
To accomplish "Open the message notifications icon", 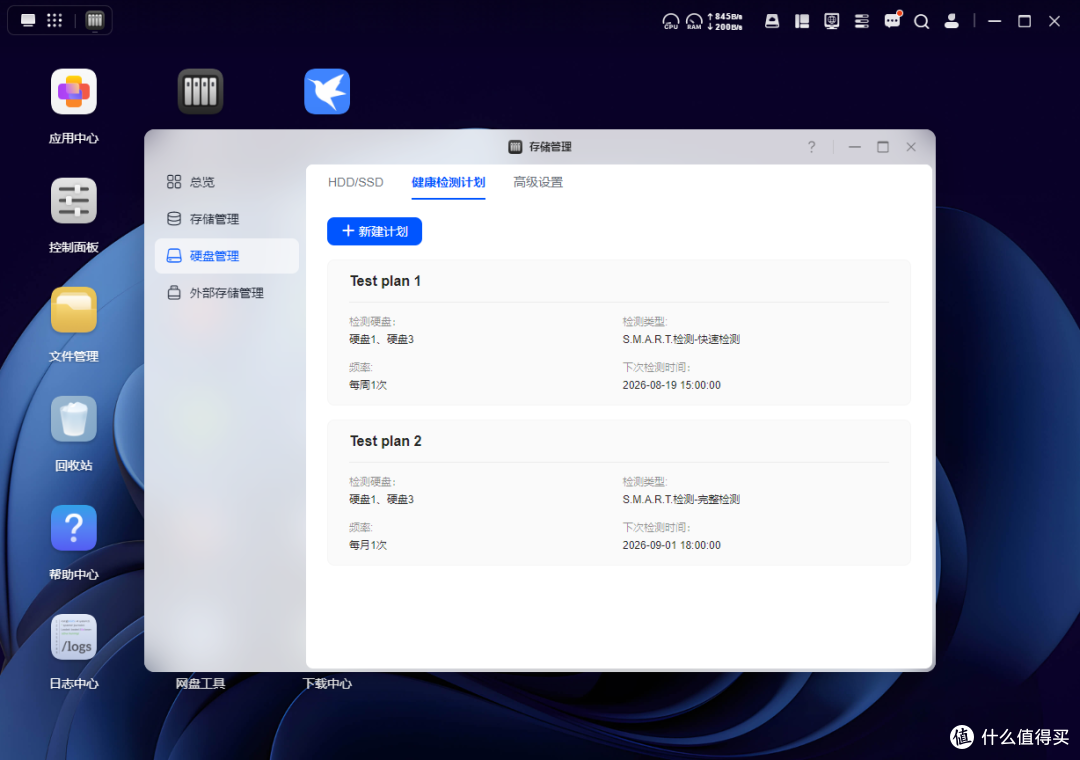I will click(x=892, y=21).
